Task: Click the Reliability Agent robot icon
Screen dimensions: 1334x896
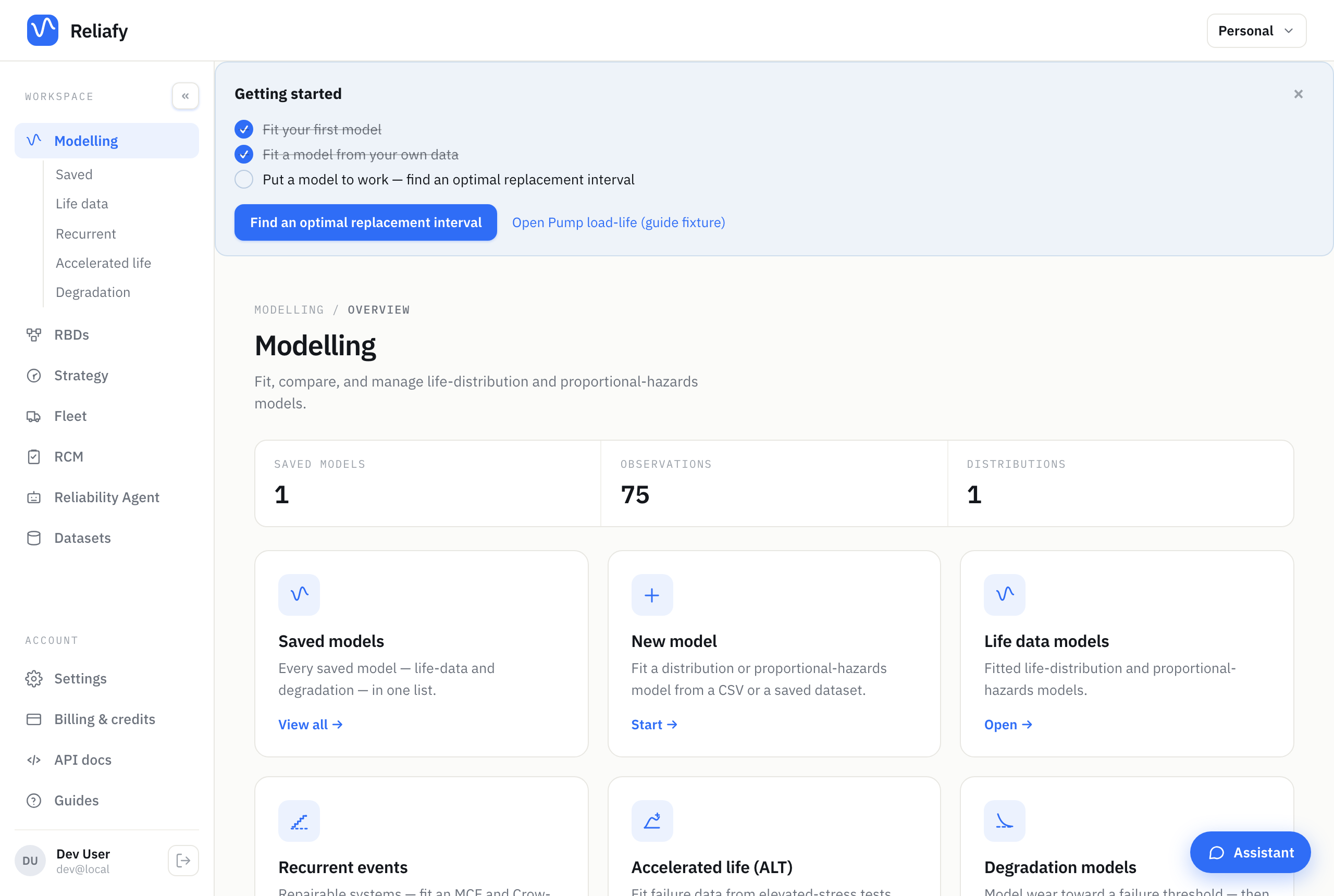Action: click(x=34, y=497)
